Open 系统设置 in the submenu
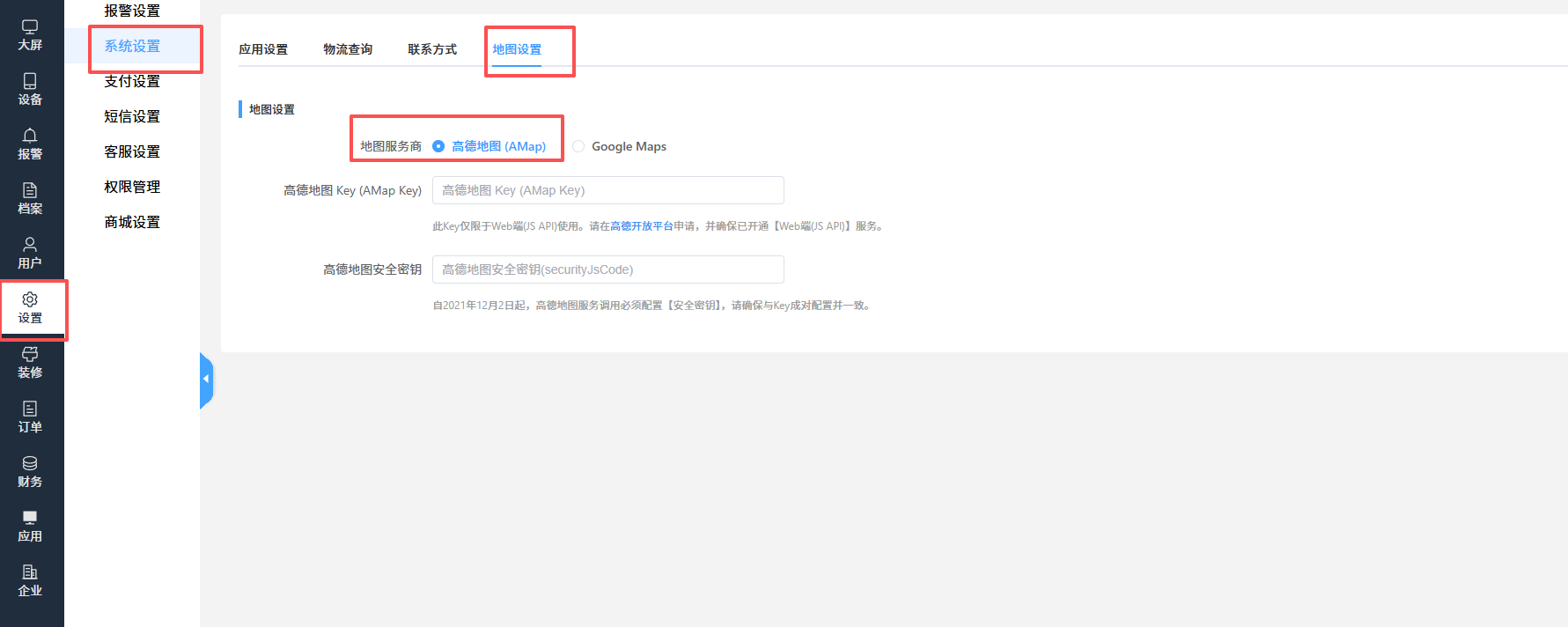 click(132, 46)
